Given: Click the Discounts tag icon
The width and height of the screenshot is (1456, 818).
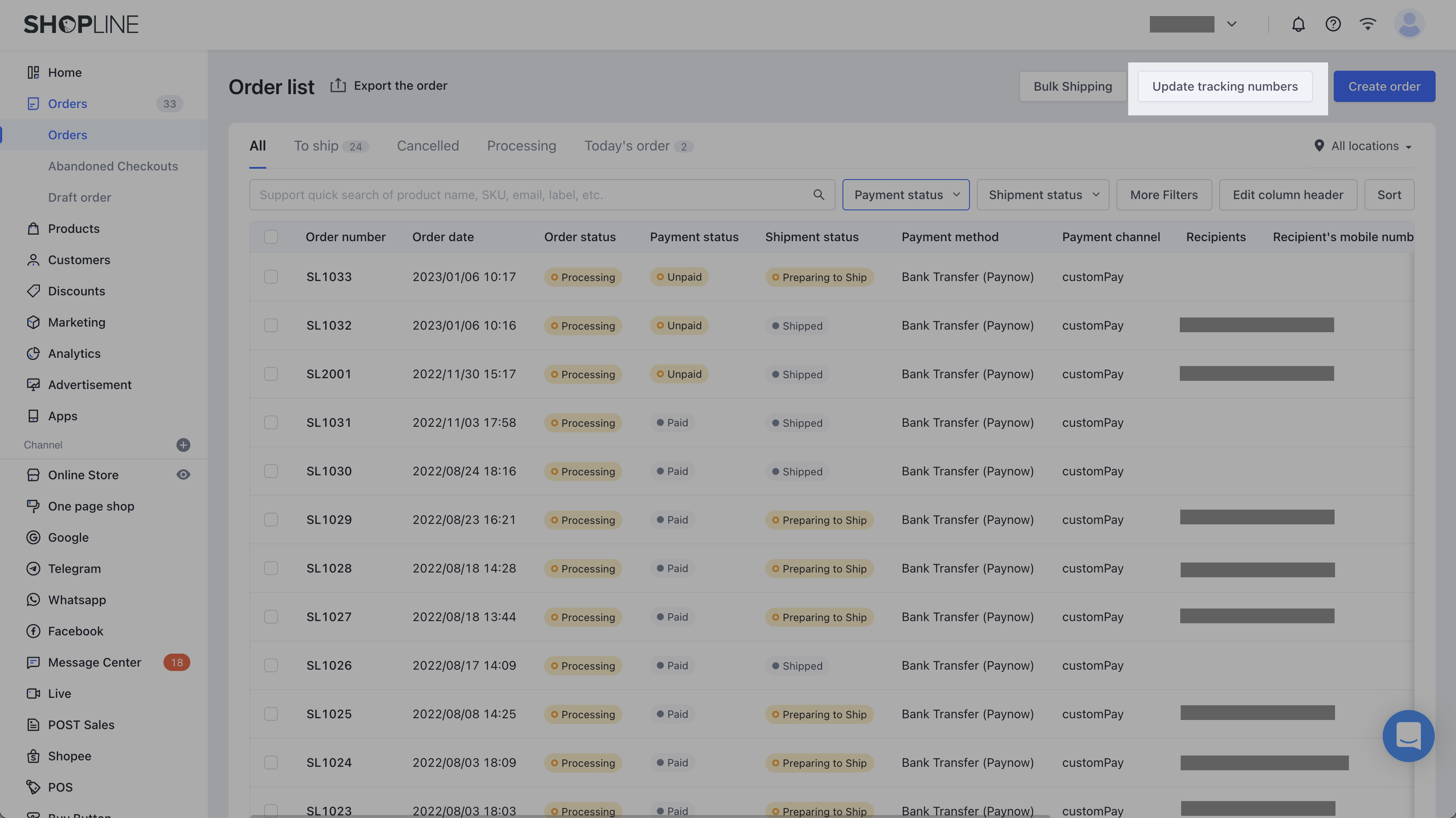Looking at the screenshot, I should coord(33,291).
